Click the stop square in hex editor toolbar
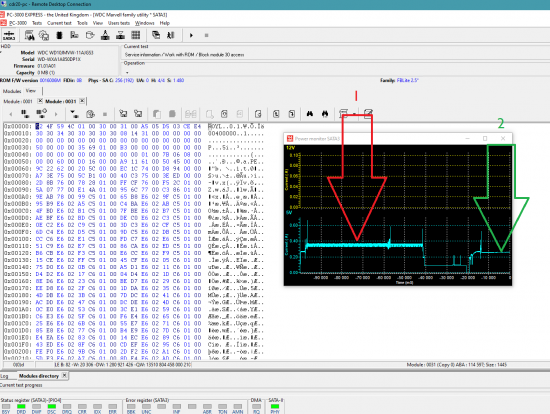This screenshot has height=414, width=550. point(105,114)
